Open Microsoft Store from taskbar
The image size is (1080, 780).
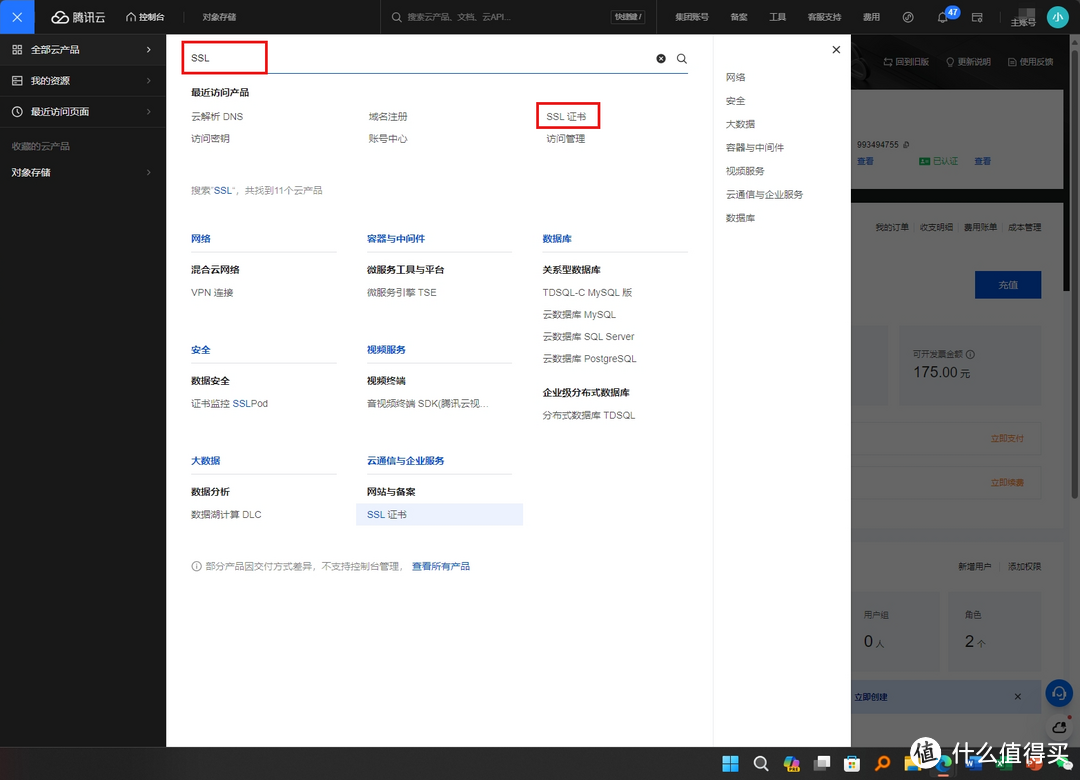coord(852,763)
